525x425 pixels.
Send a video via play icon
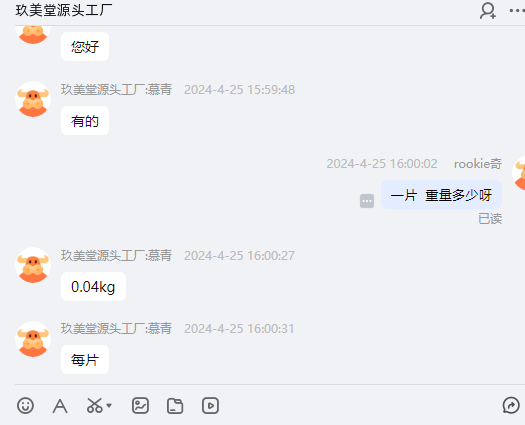(x=210, y=406)
